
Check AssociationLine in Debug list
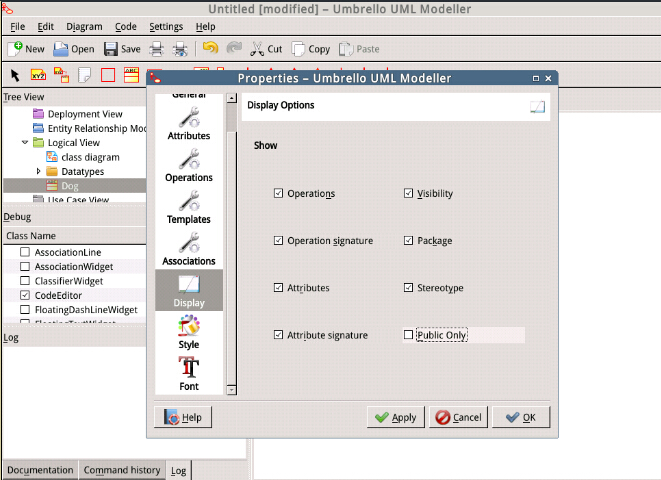tap(25, 252)
